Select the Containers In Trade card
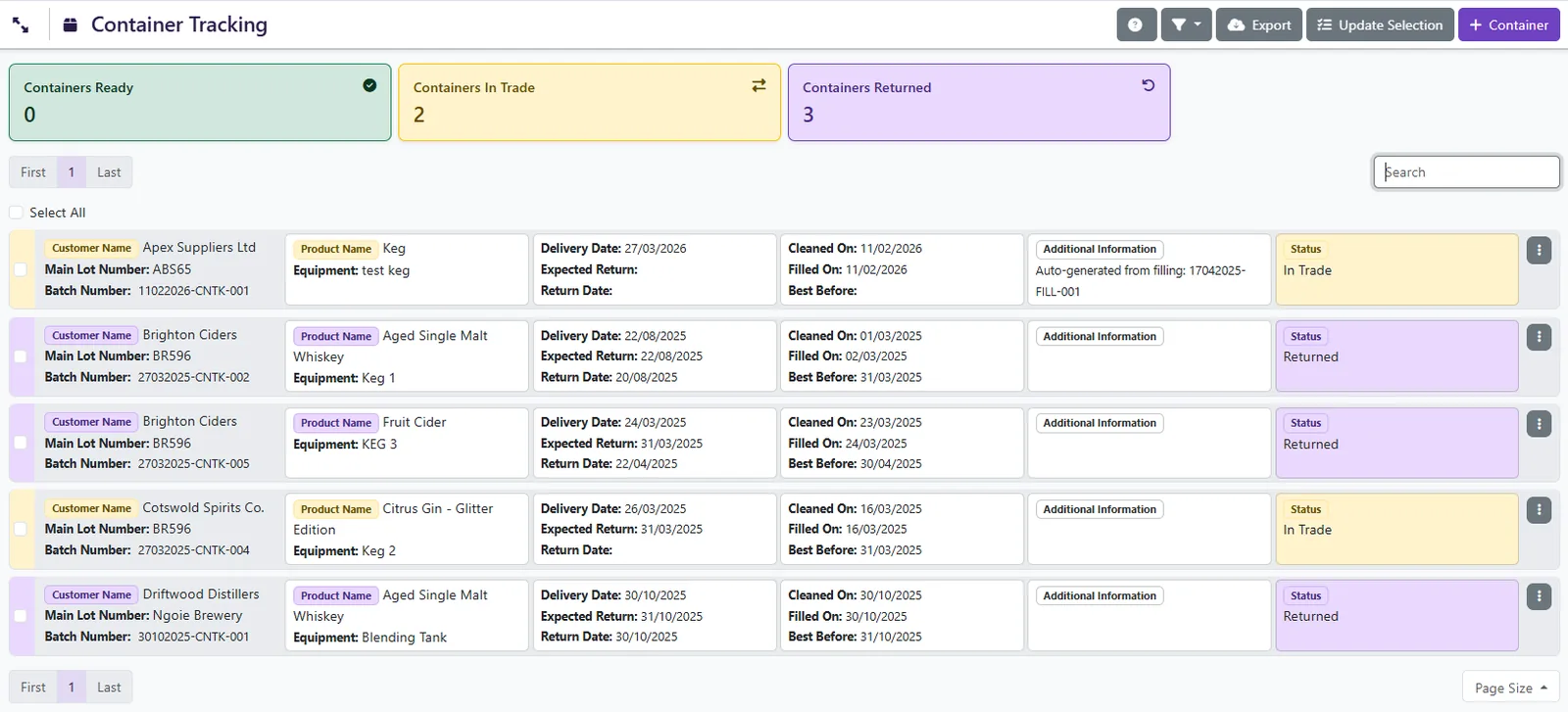 pos(589,103)
